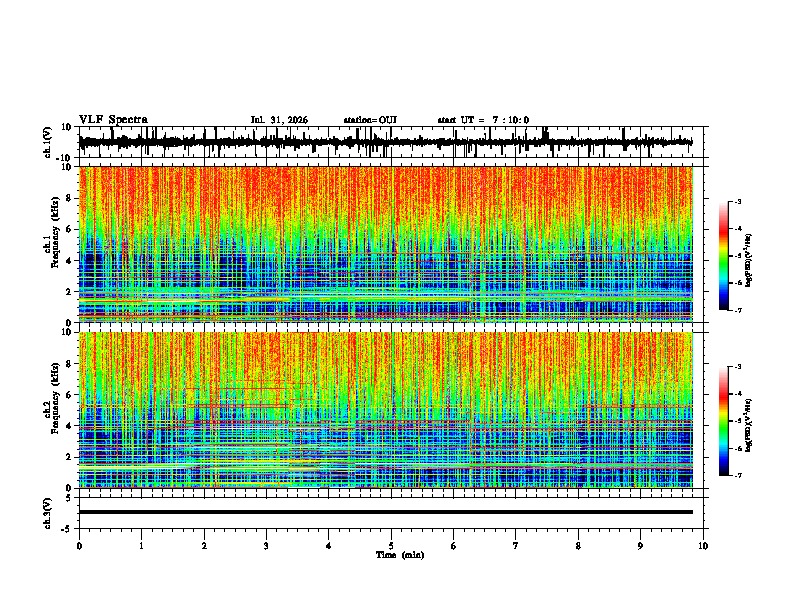
Task: Click the "start UT = 7:10:0" header text
Action: click(483, 120)
